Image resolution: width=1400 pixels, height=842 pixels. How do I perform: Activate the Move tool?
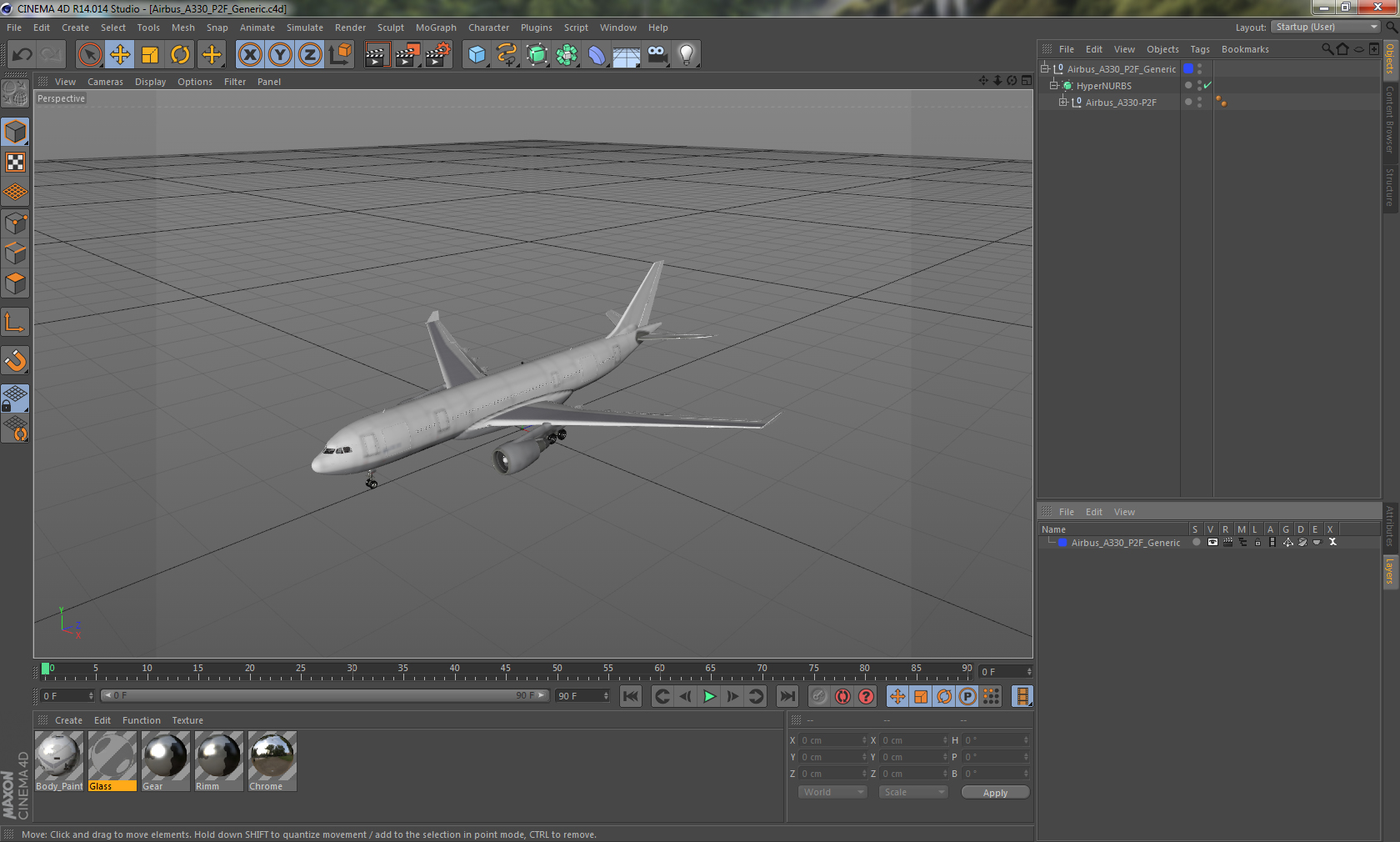[120, 55]
